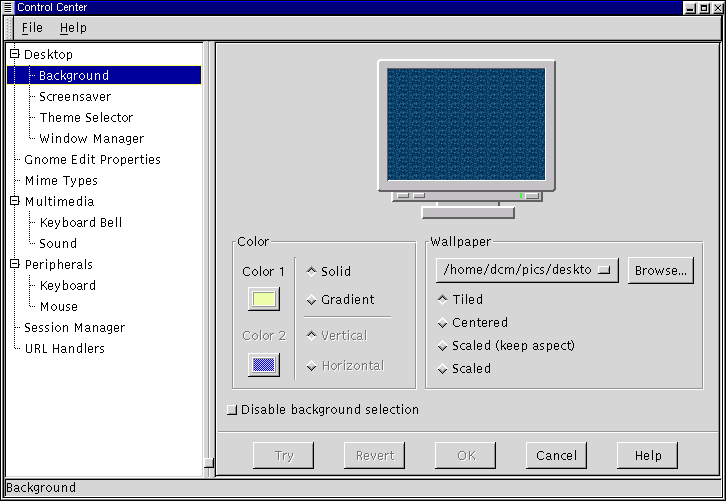Viewport: 726px width, 501px height.
Task: Open the File menu
Action: [32, 28]
